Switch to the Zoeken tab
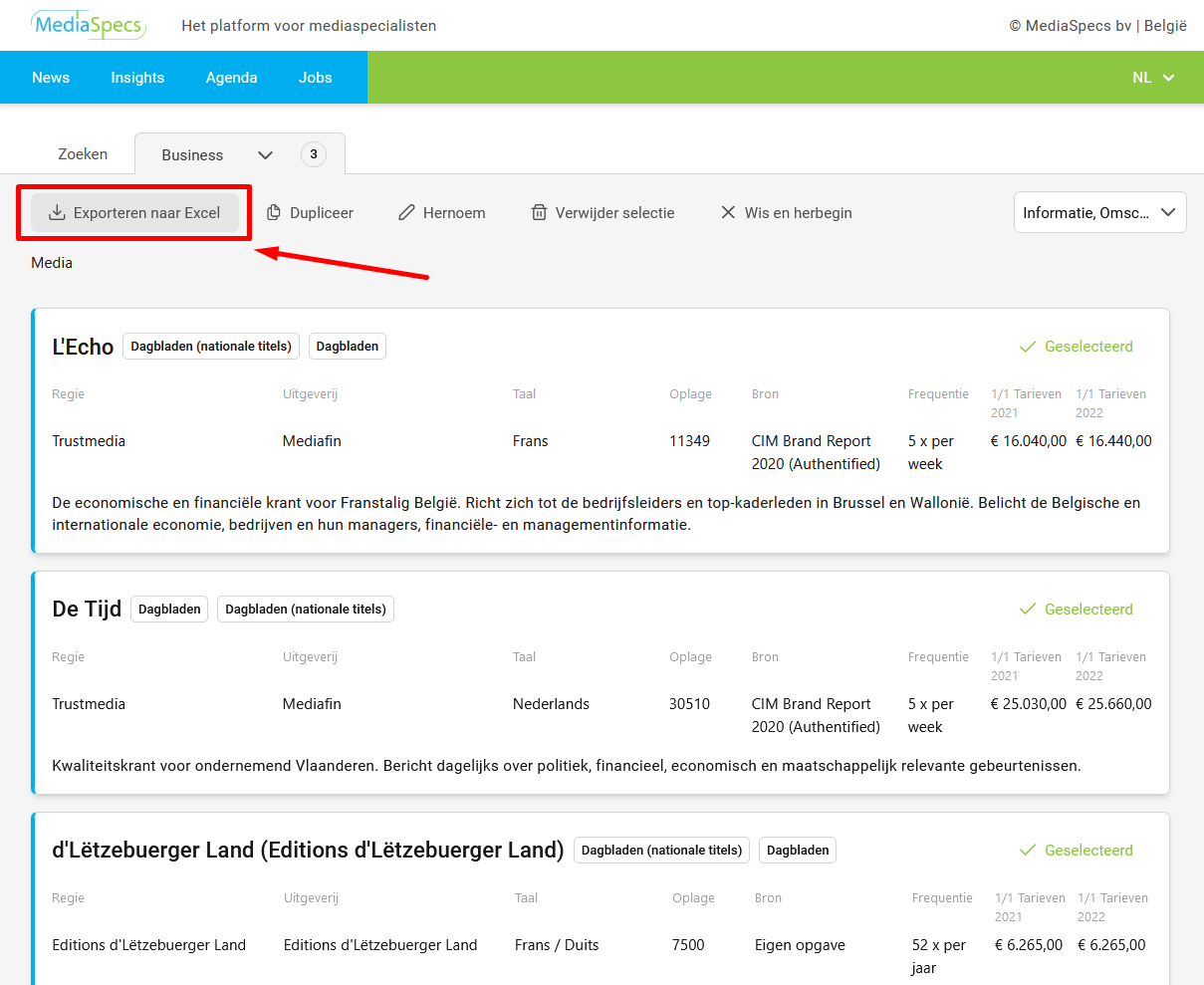Screen dimensions: 1204x985 [x=83, y=154]
